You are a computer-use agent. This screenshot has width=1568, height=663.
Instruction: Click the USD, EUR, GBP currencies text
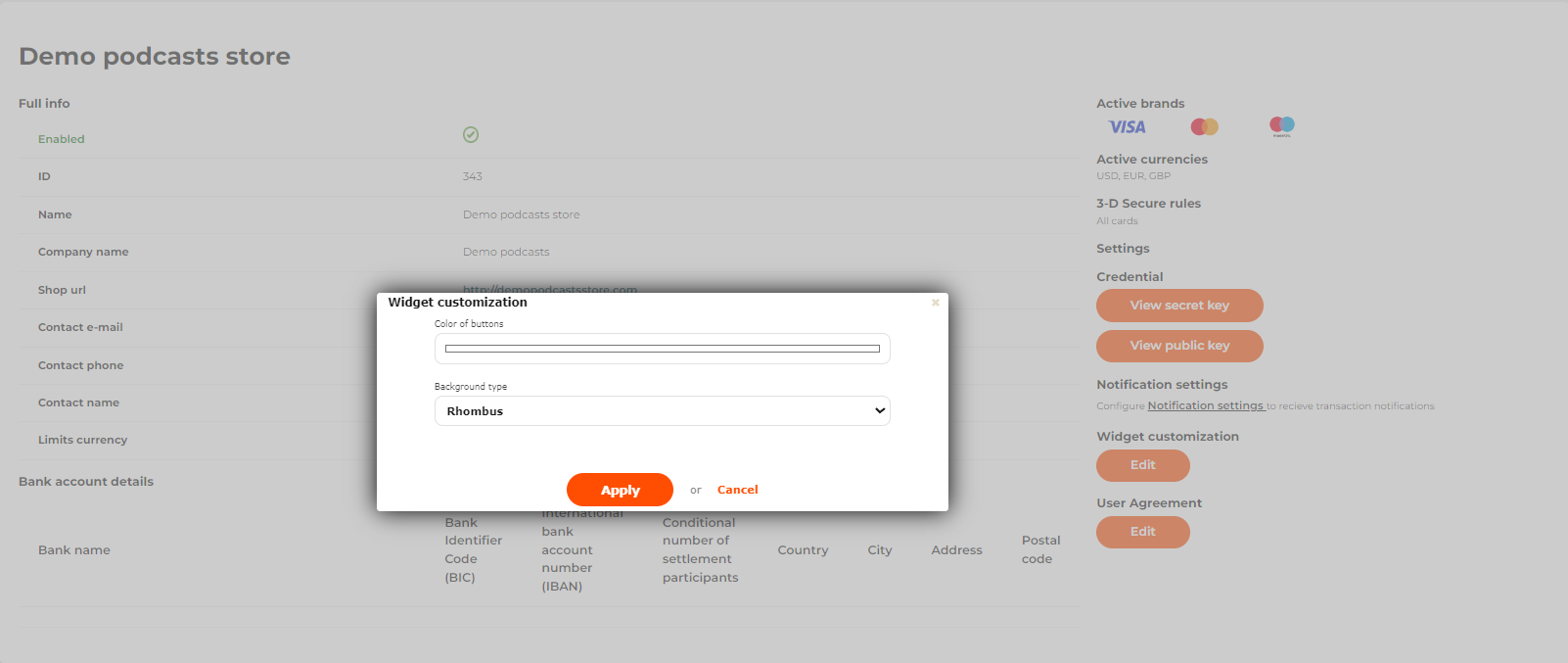click(1133, 176)
